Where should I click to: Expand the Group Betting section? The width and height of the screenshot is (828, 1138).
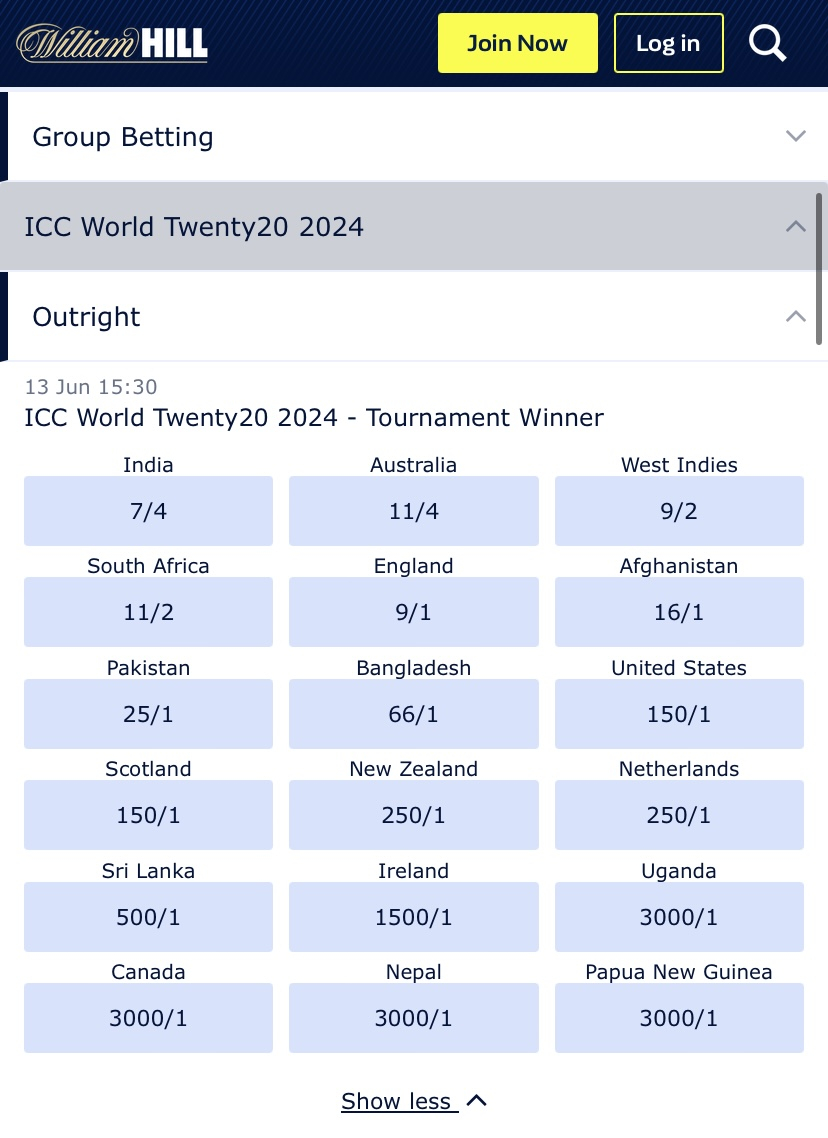414,136
